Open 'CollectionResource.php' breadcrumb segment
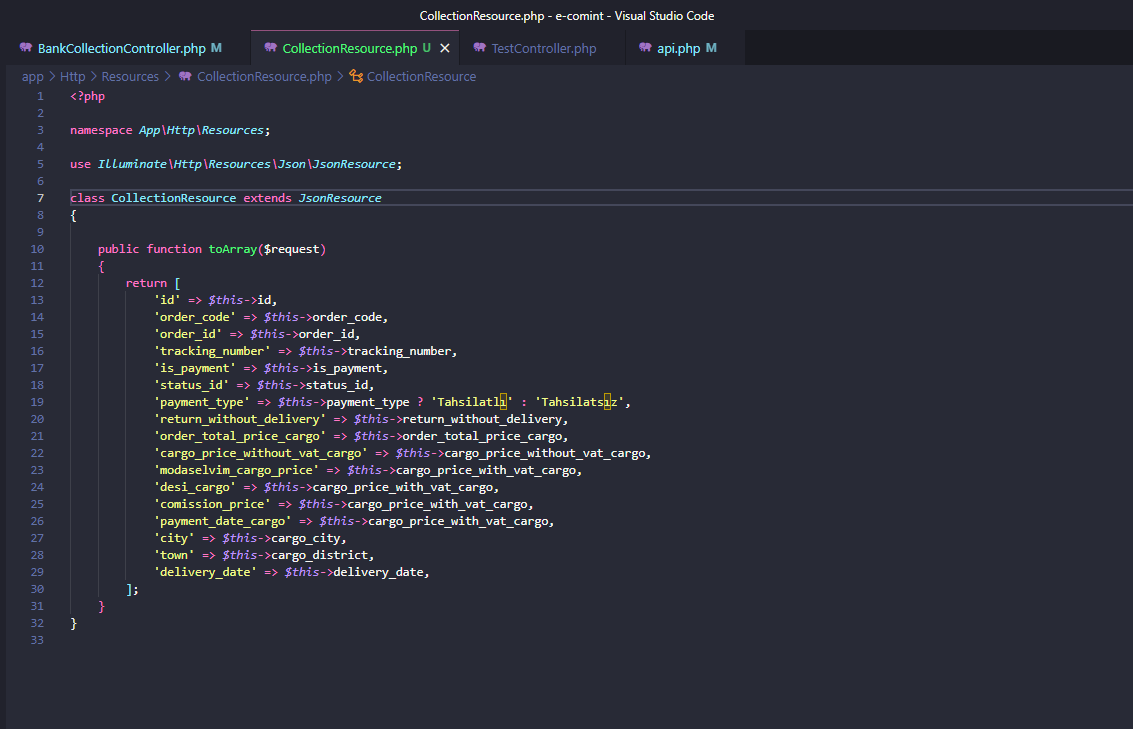The image size is (1133, 729). coord(264,77)
